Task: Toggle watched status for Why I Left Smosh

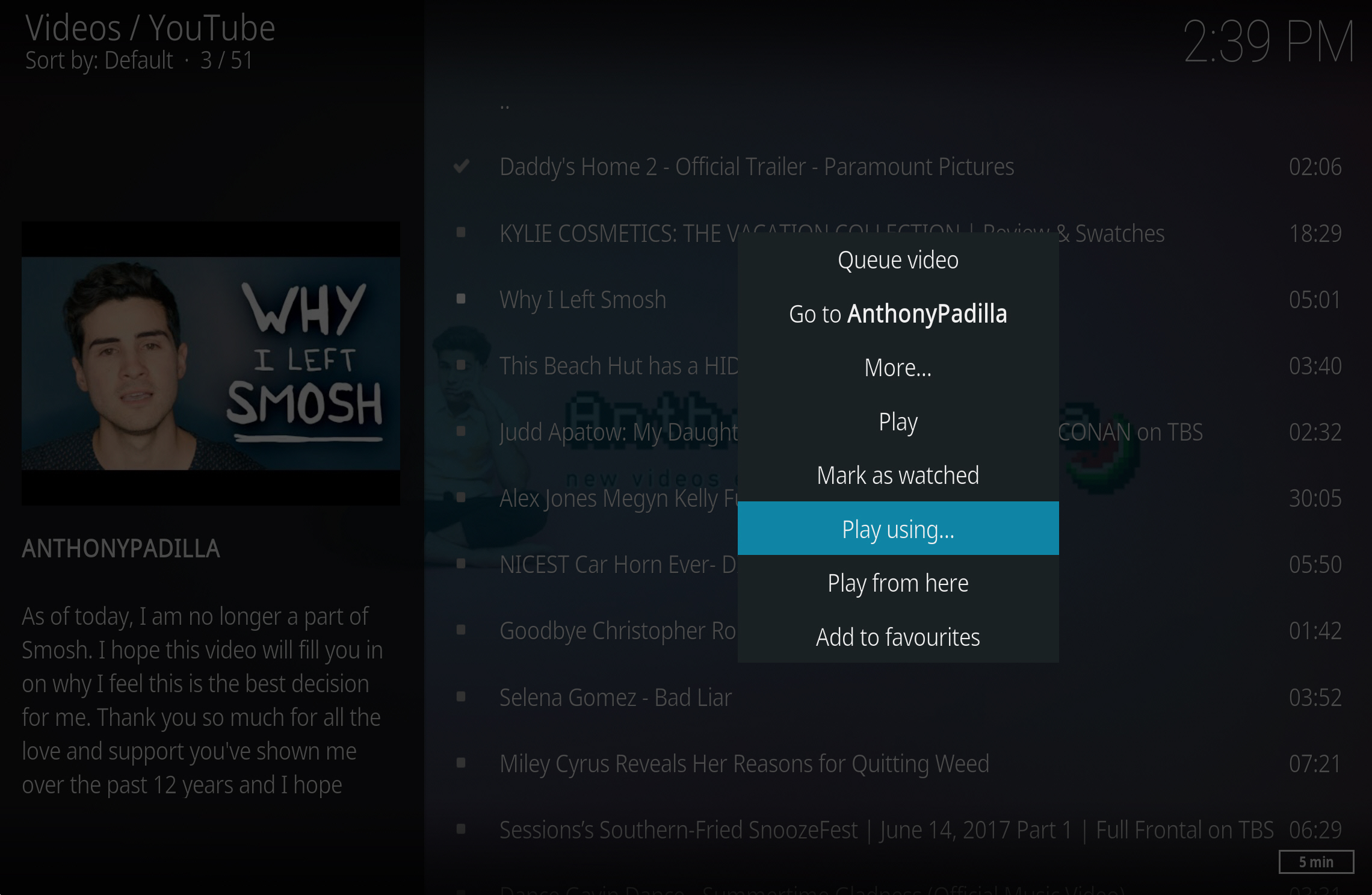Action: click(x=898, y=475)
